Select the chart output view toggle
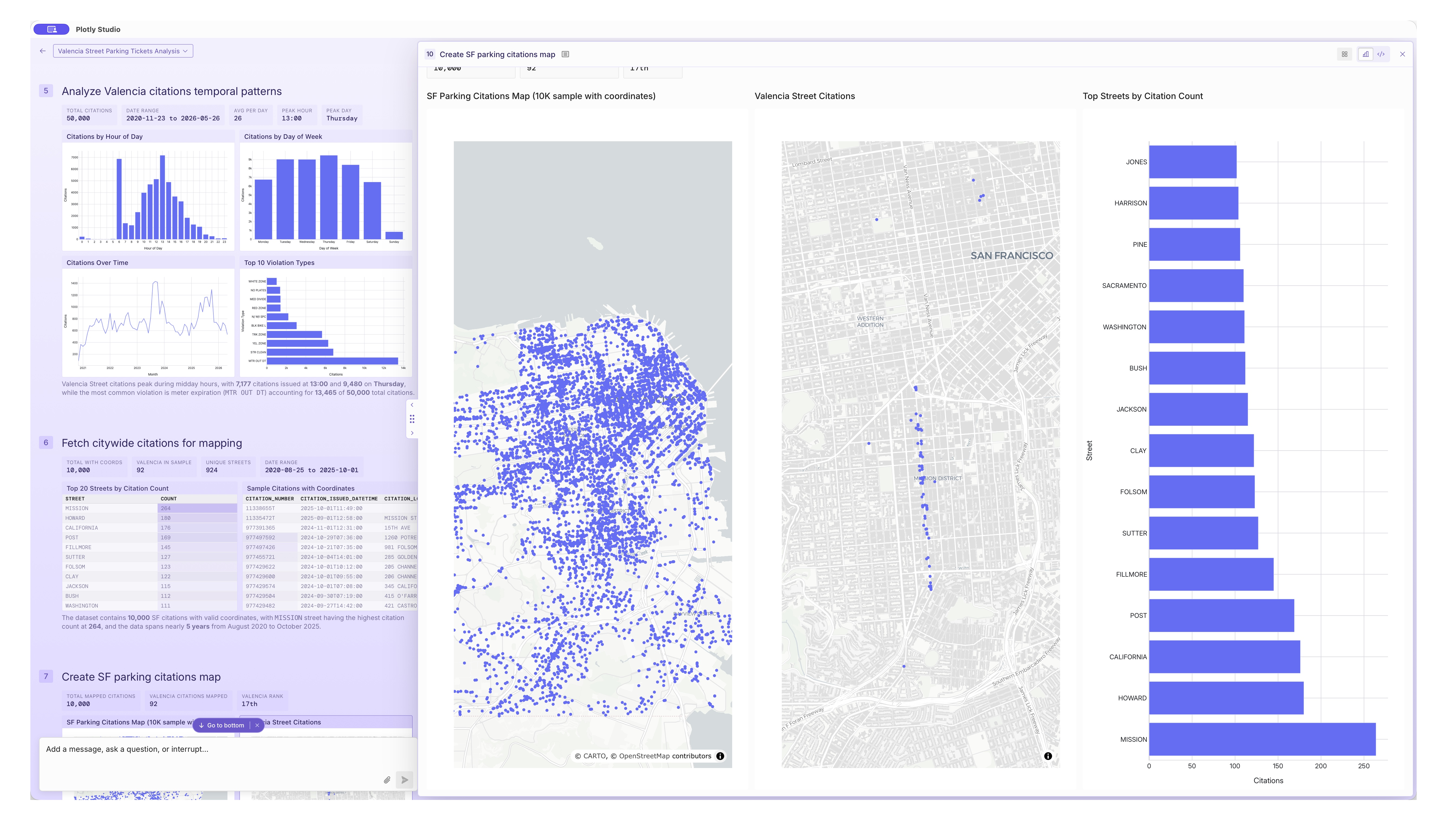The width and height of the screenshot is (1447, 840). (x=1366, y=54)
